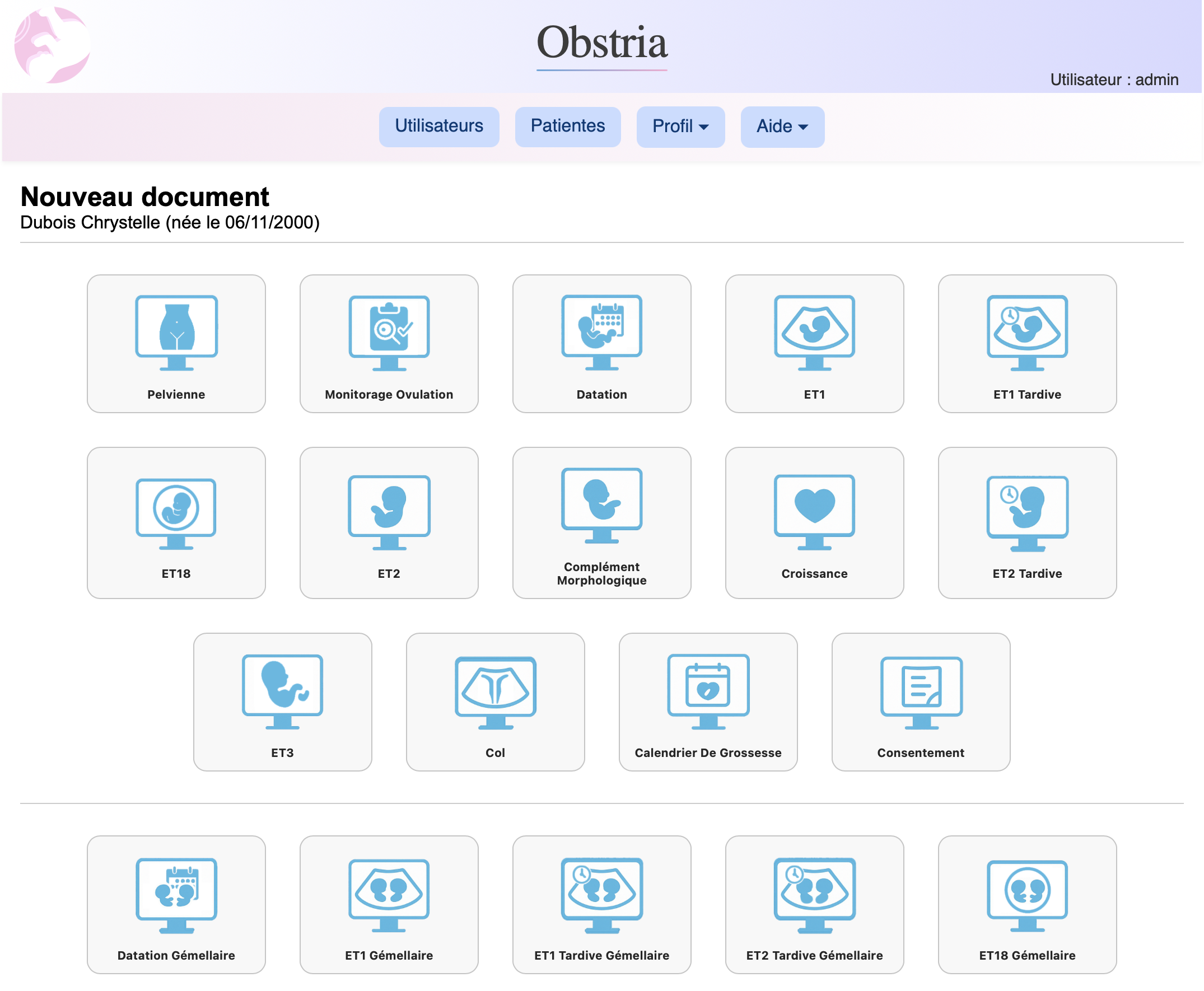1204x991 pixels.
Task: Select the ET18 fetus-in-circle icon
Action: pos(176,513)
